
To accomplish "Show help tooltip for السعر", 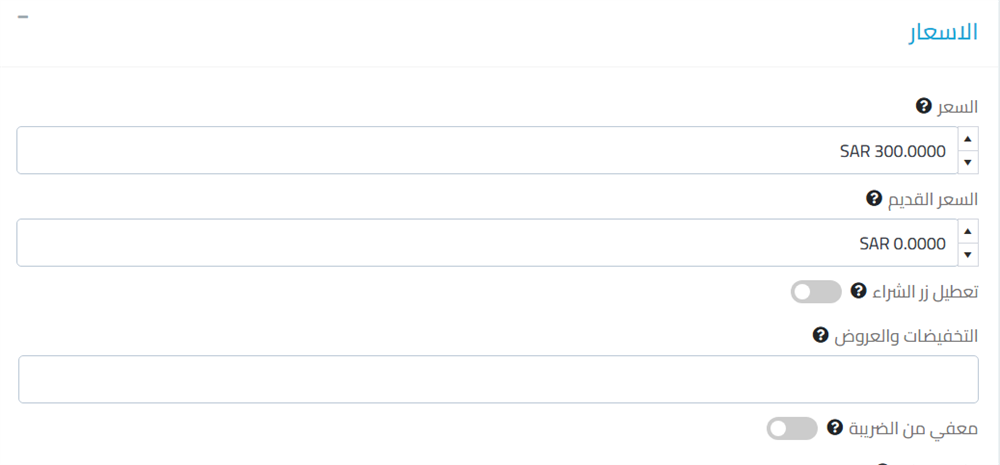I will click(x=923, y=106).
